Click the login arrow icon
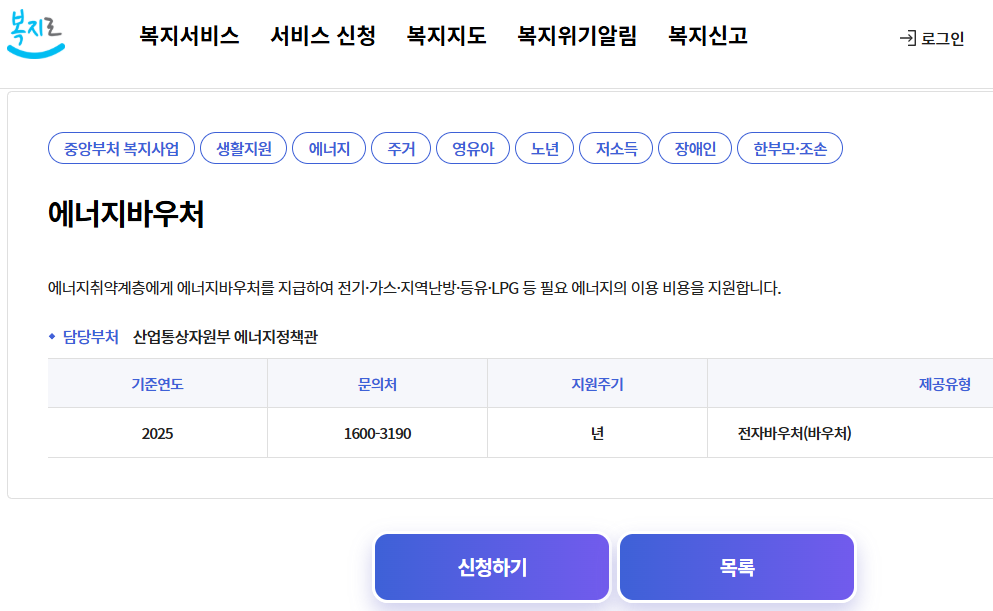 pyautogui.click(x=908, y=39)
